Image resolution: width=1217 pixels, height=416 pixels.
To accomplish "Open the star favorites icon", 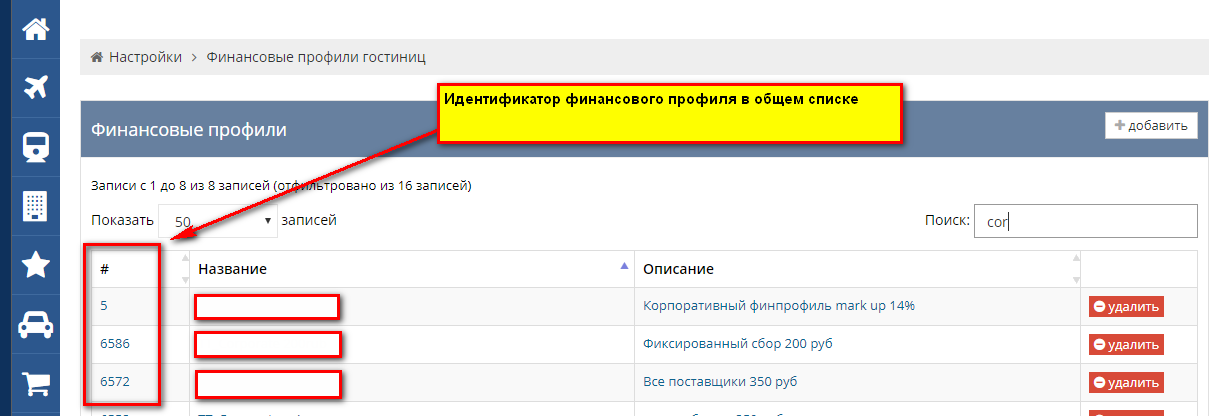I will pos(36,265).
